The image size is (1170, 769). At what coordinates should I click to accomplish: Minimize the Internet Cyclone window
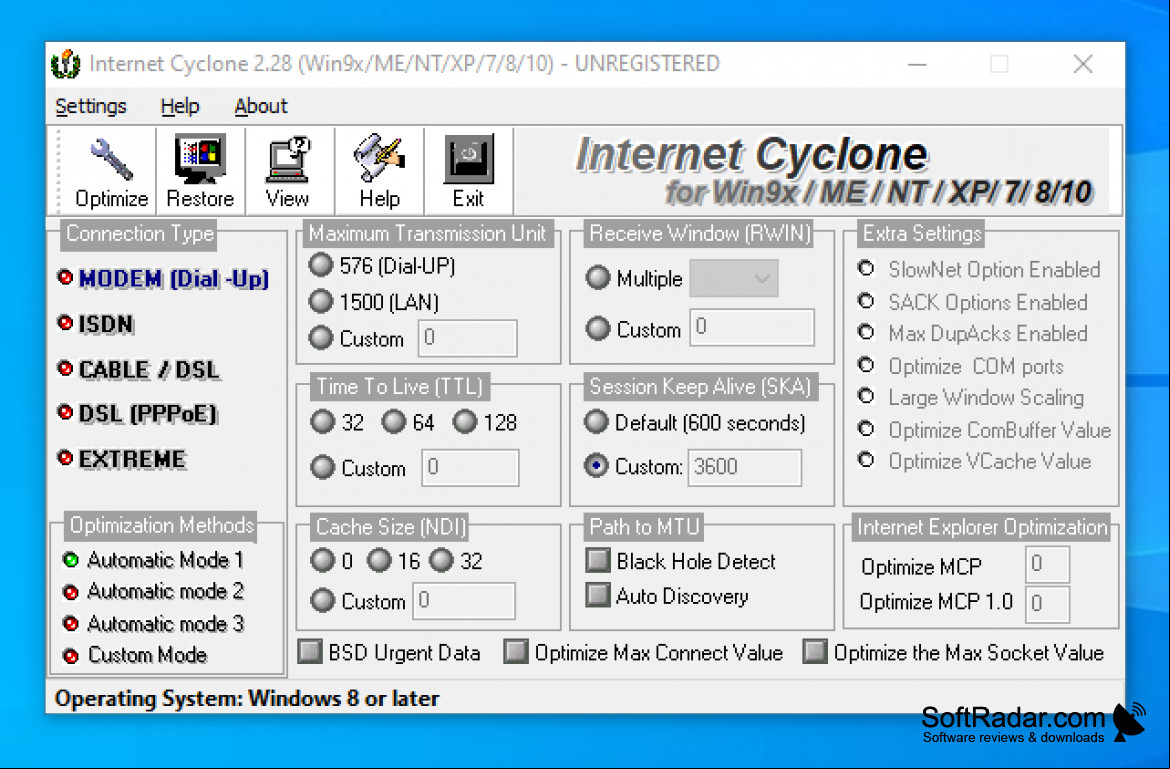point(917,64)
